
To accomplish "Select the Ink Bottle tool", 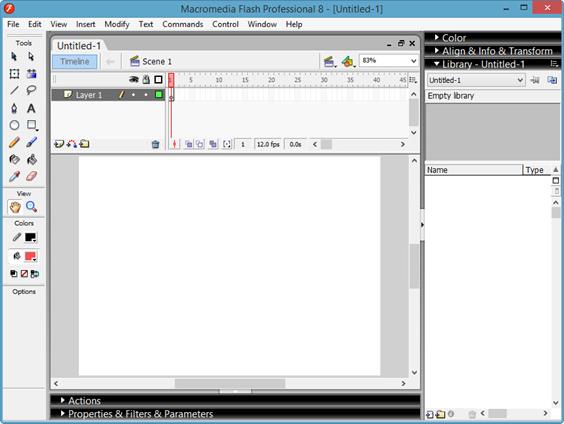I will 14,159.
